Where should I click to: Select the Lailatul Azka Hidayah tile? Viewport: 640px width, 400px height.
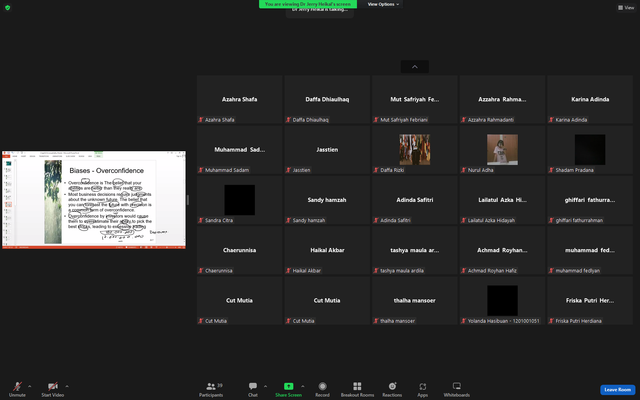click(x=502, y=200)
